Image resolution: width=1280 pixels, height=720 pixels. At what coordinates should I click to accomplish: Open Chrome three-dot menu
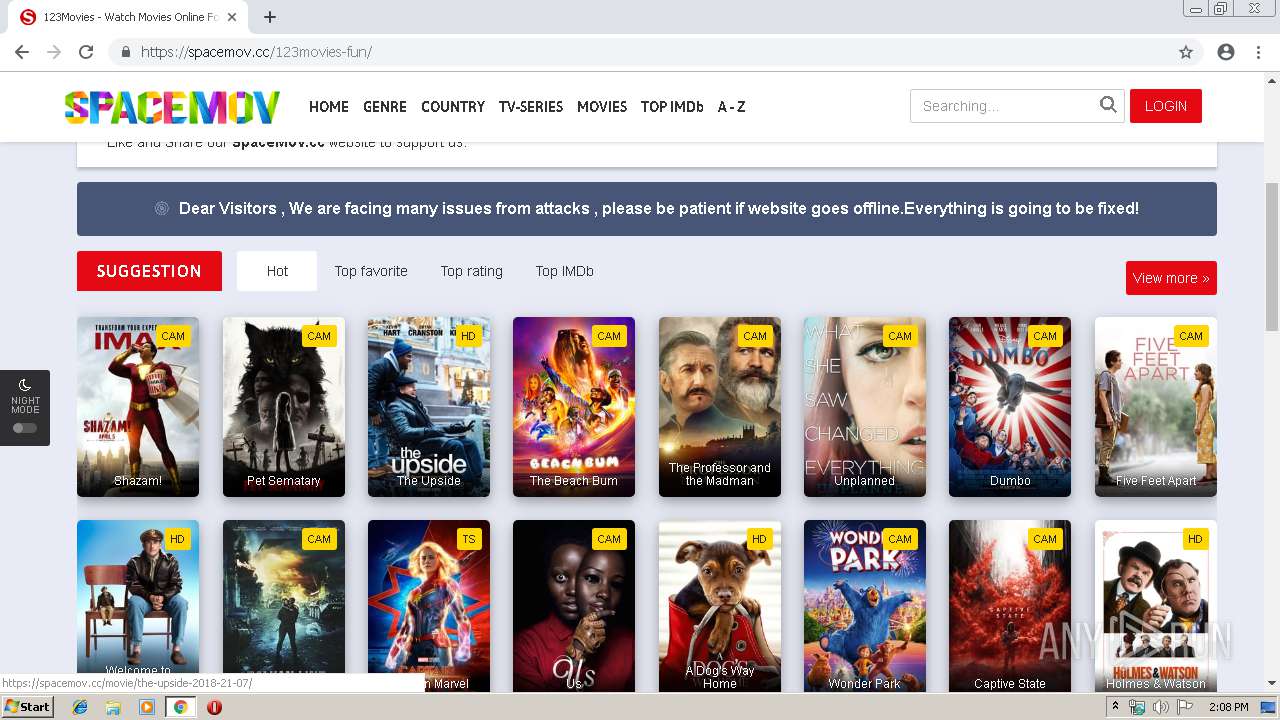[1258, 52]
